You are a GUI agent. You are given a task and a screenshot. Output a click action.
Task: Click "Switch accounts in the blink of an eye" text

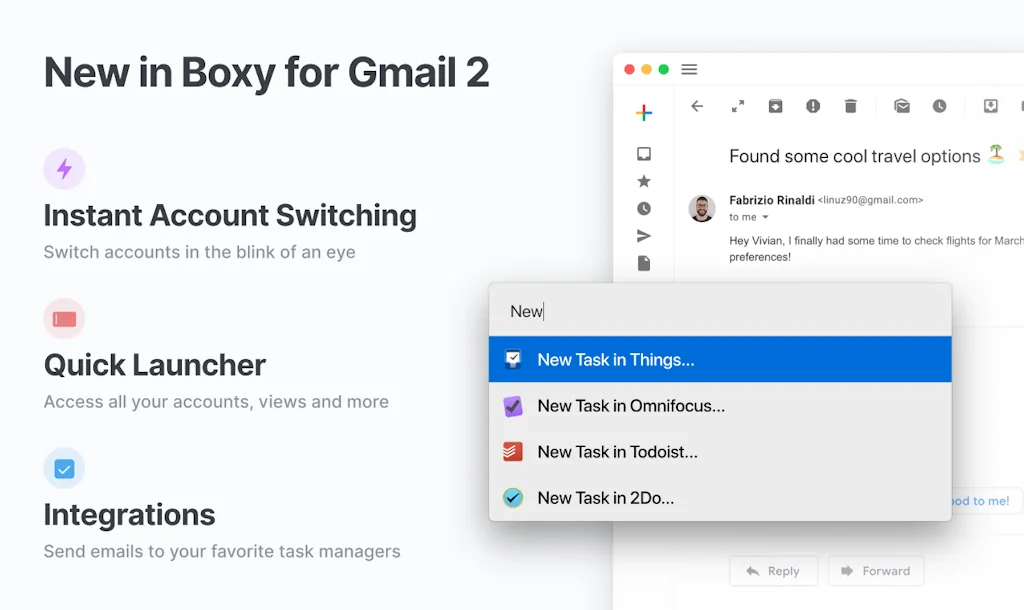pos(200,252)
